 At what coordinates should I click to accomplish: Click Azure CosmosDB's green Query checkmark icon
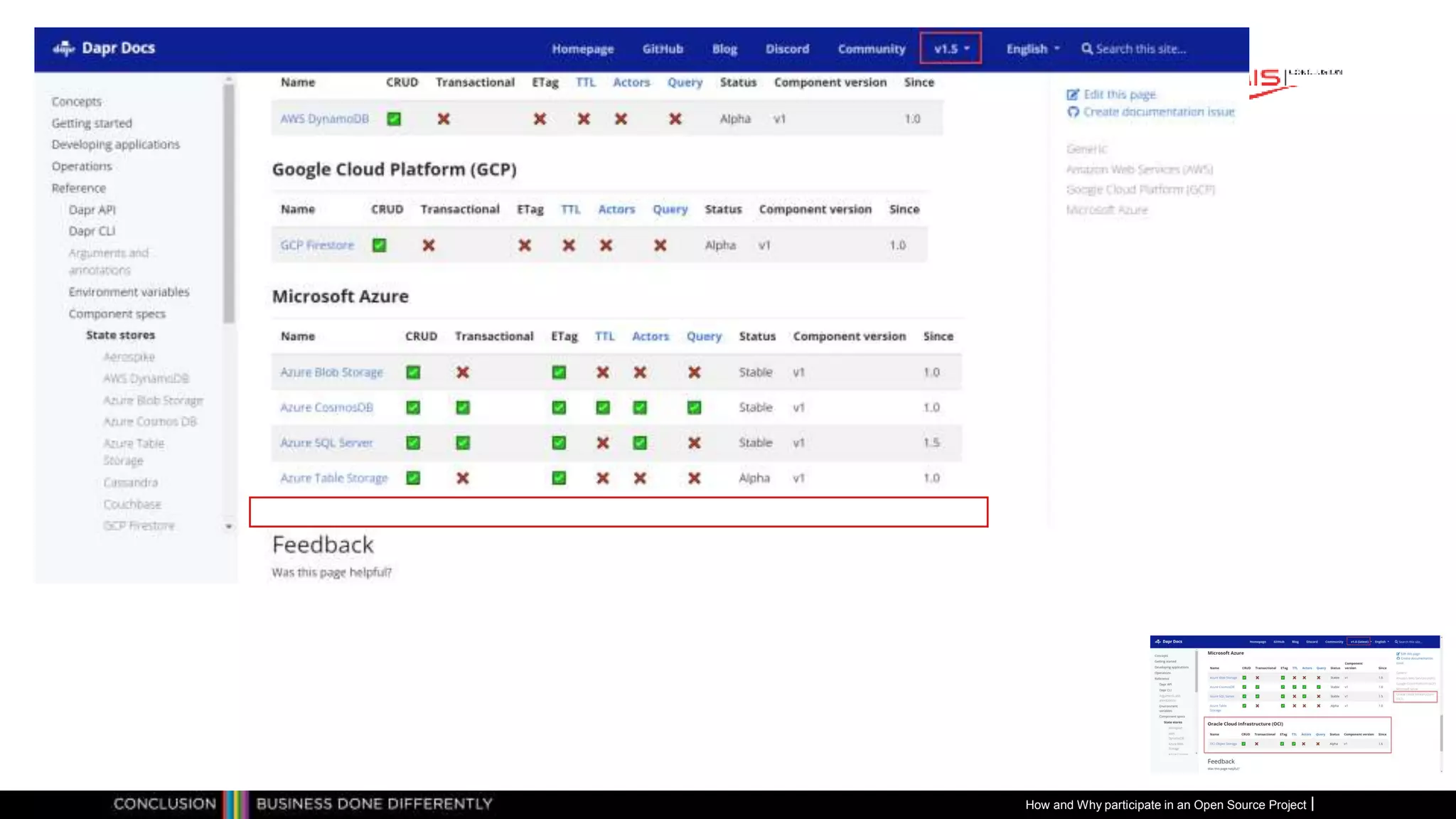coord(694,407)
